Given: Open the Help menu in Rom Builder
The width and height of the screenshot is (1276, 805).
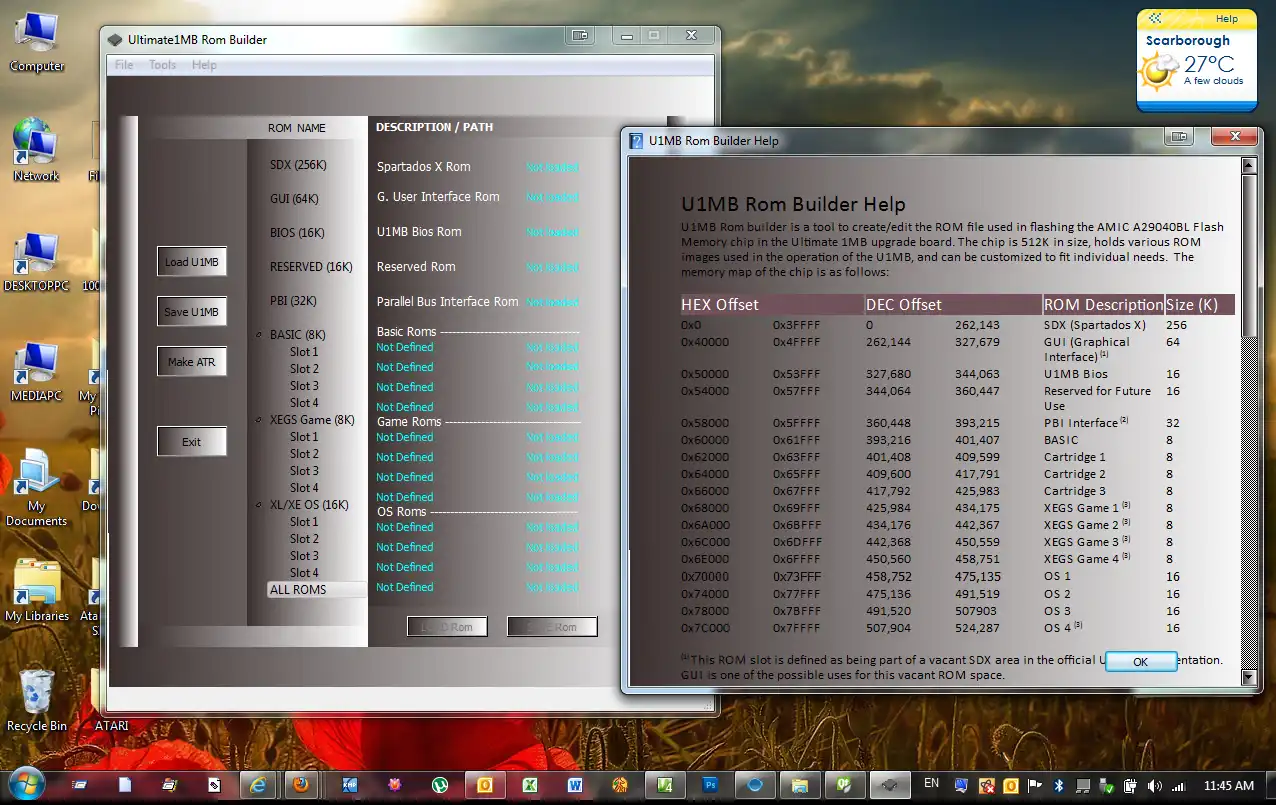Looking at the screenshot, I should point(204,65).
